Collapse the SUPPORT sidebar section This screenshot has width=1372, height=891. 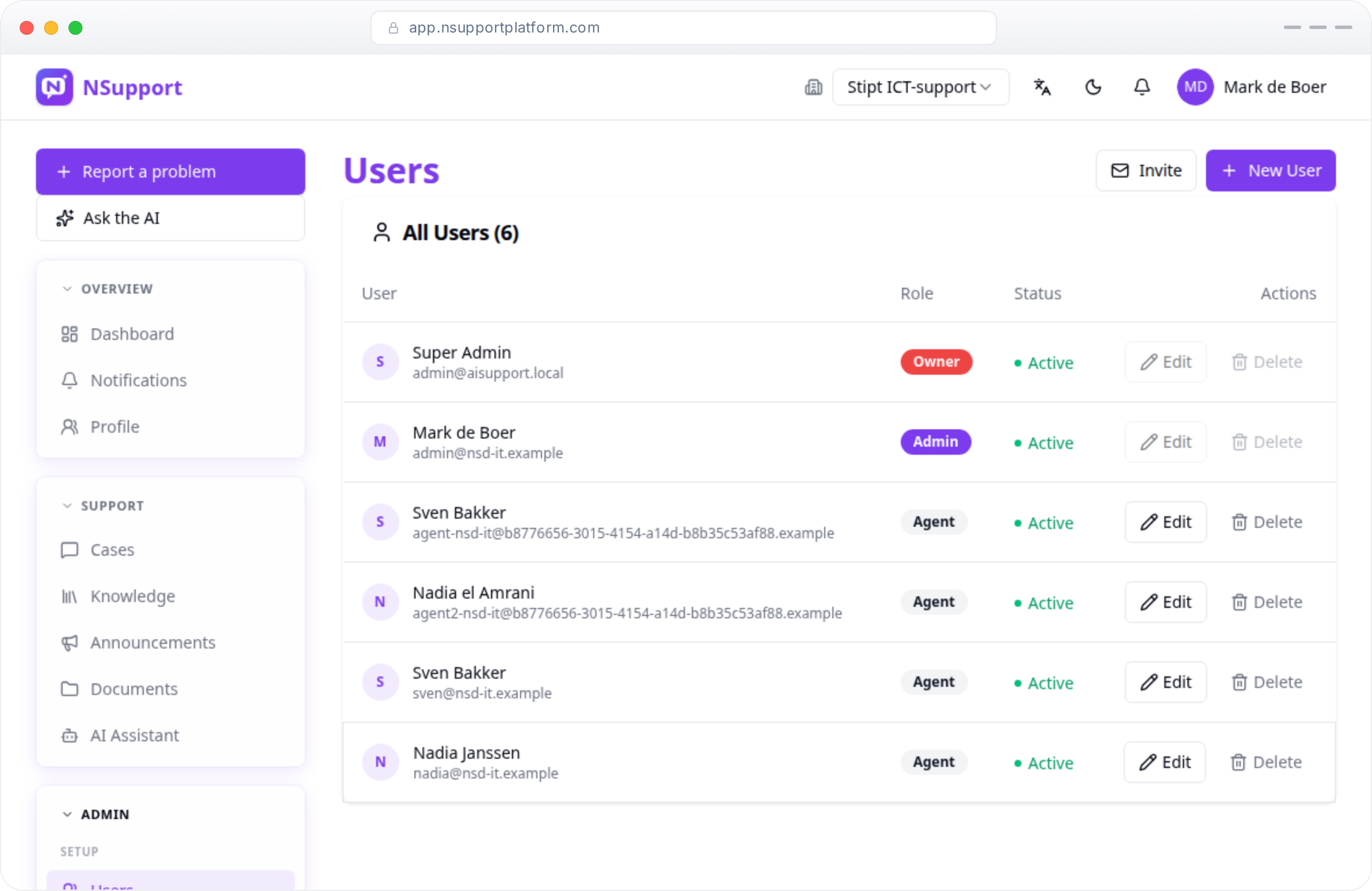(x=103, y=506)
